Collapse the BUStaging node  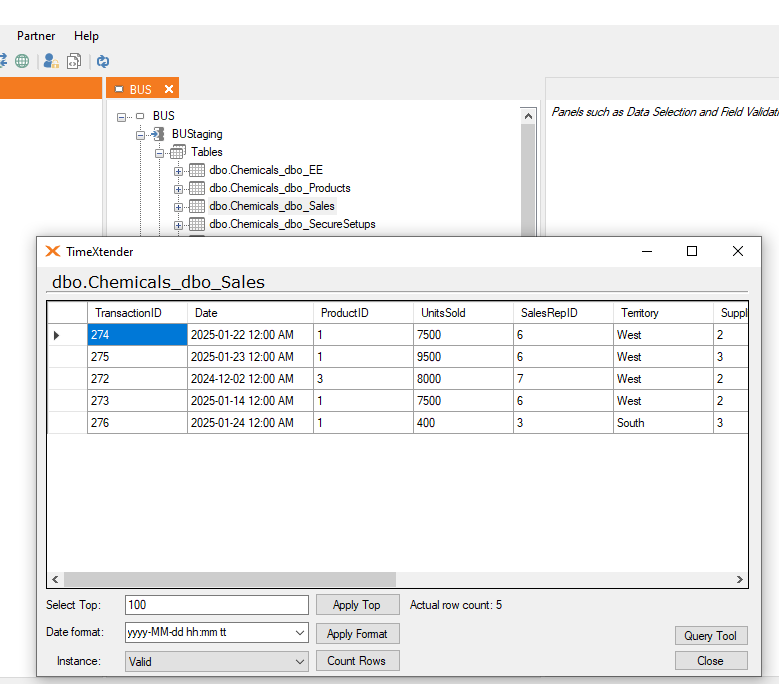pyautogui.click(x=141, y=135)
